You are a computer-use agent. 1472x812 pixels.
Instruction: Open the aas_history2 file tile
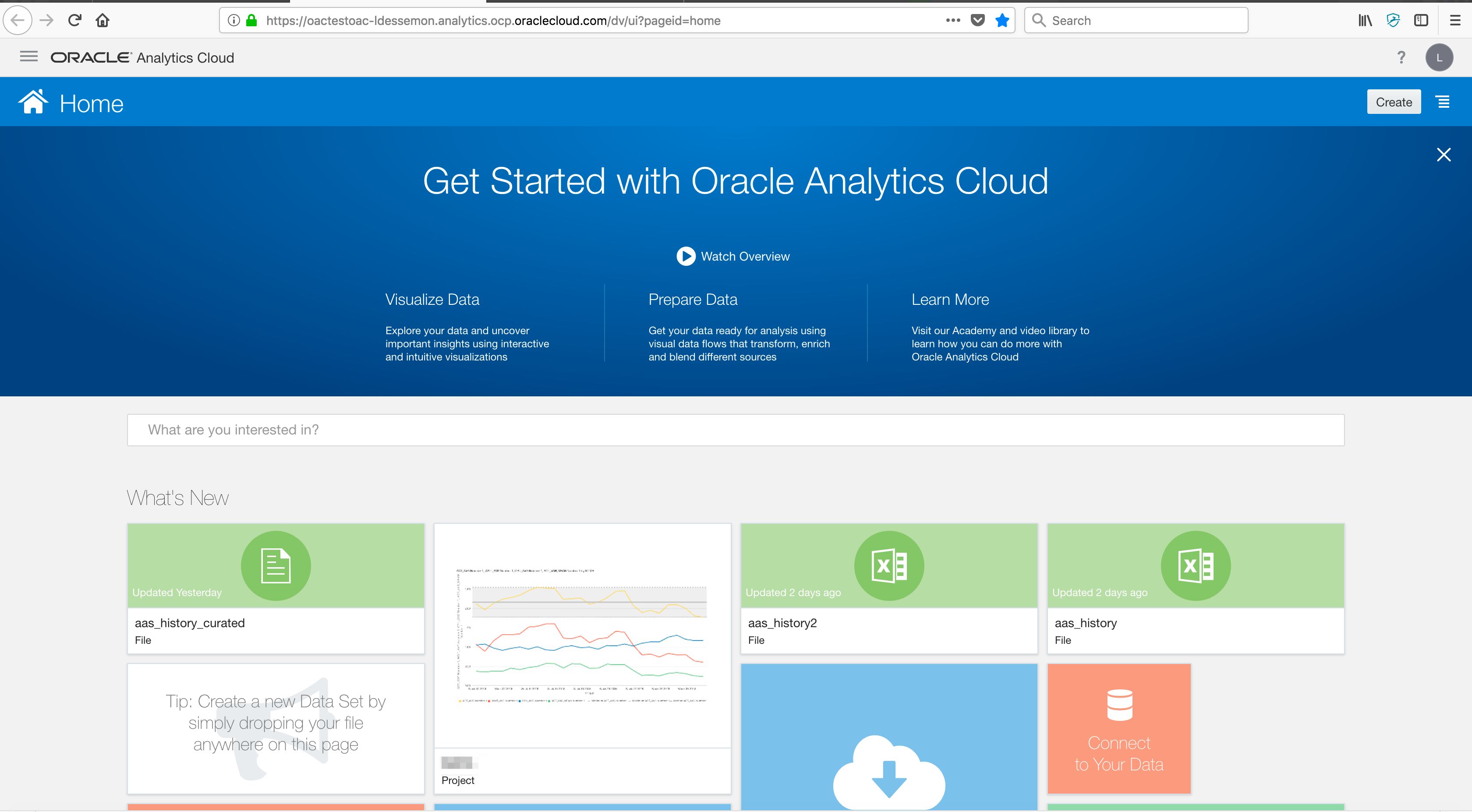(888, 588)
